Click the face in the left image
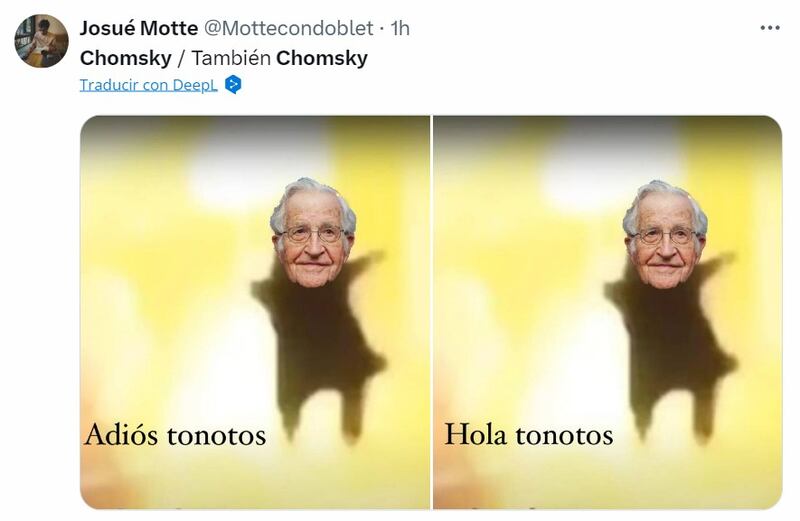Image resolution: width=800 pixels, height=521 pixels. [x=312, y=234]
